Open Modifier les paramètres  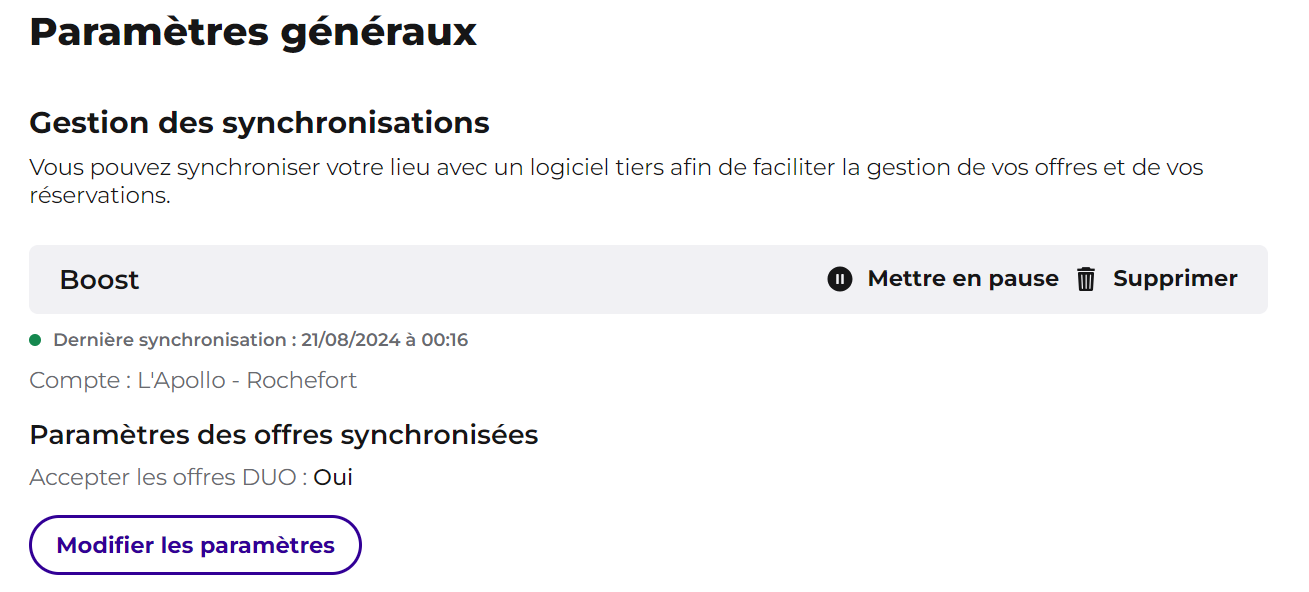(195, 545)
